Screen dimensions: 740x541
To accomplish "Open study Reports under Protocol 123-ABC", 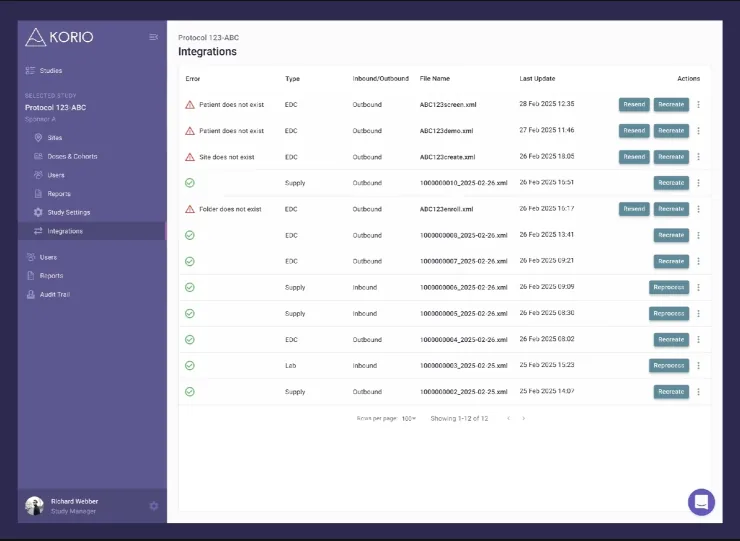I will click(59, 194).
